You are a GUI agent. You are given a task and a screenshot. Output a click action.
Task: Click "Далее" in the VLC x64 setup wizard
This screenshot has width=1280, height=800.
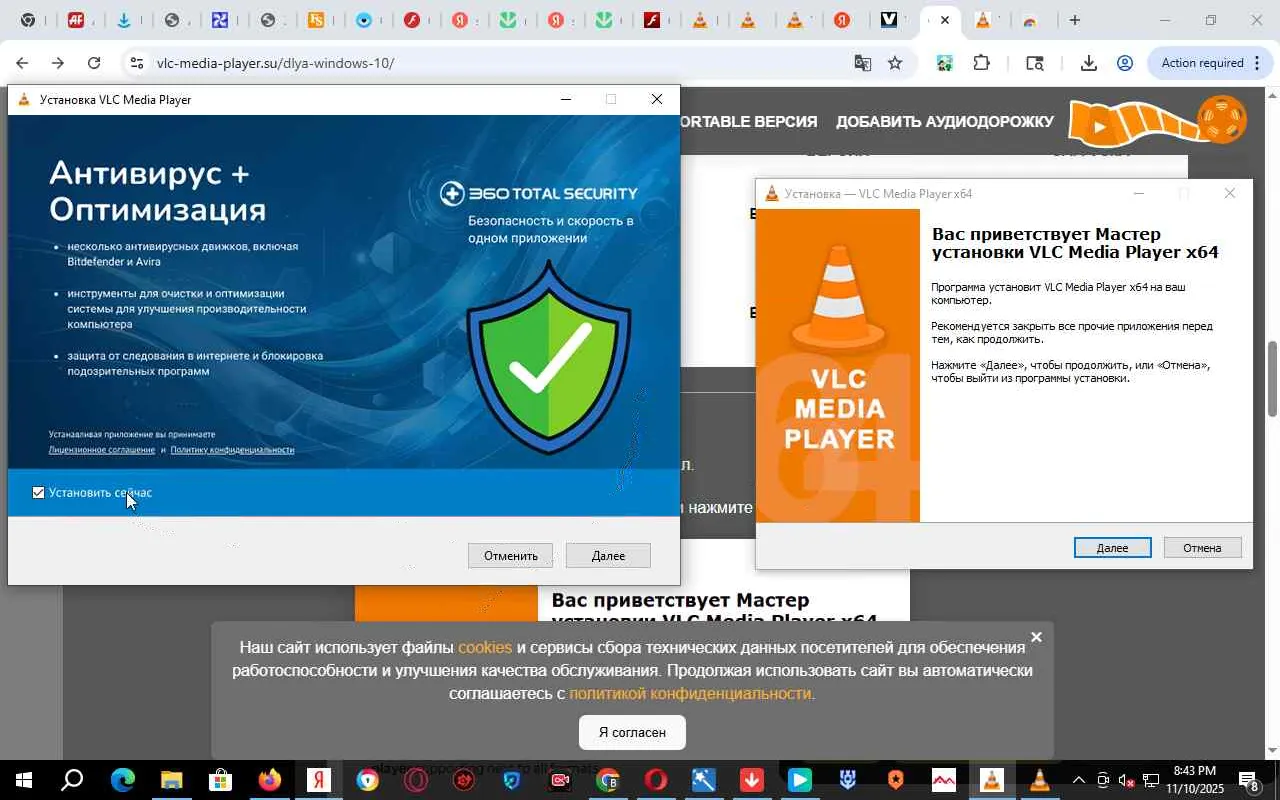pyautogui.click(x=1112, y=547)
